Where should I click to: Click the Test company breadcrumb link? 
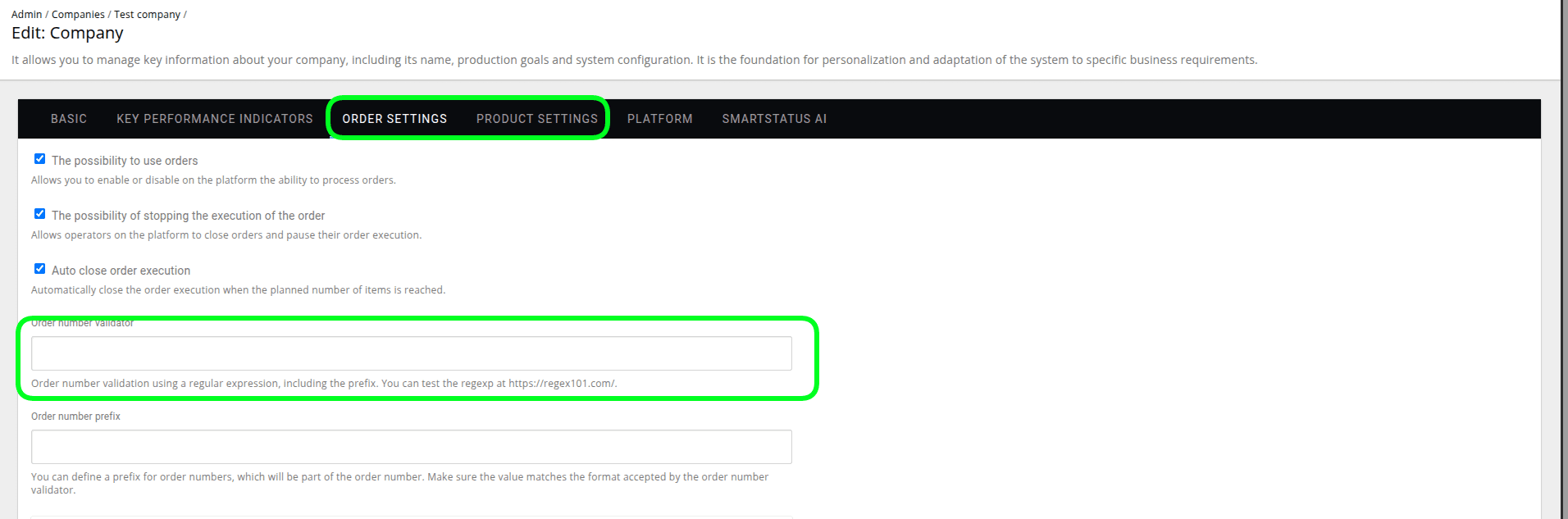point(147,15)
